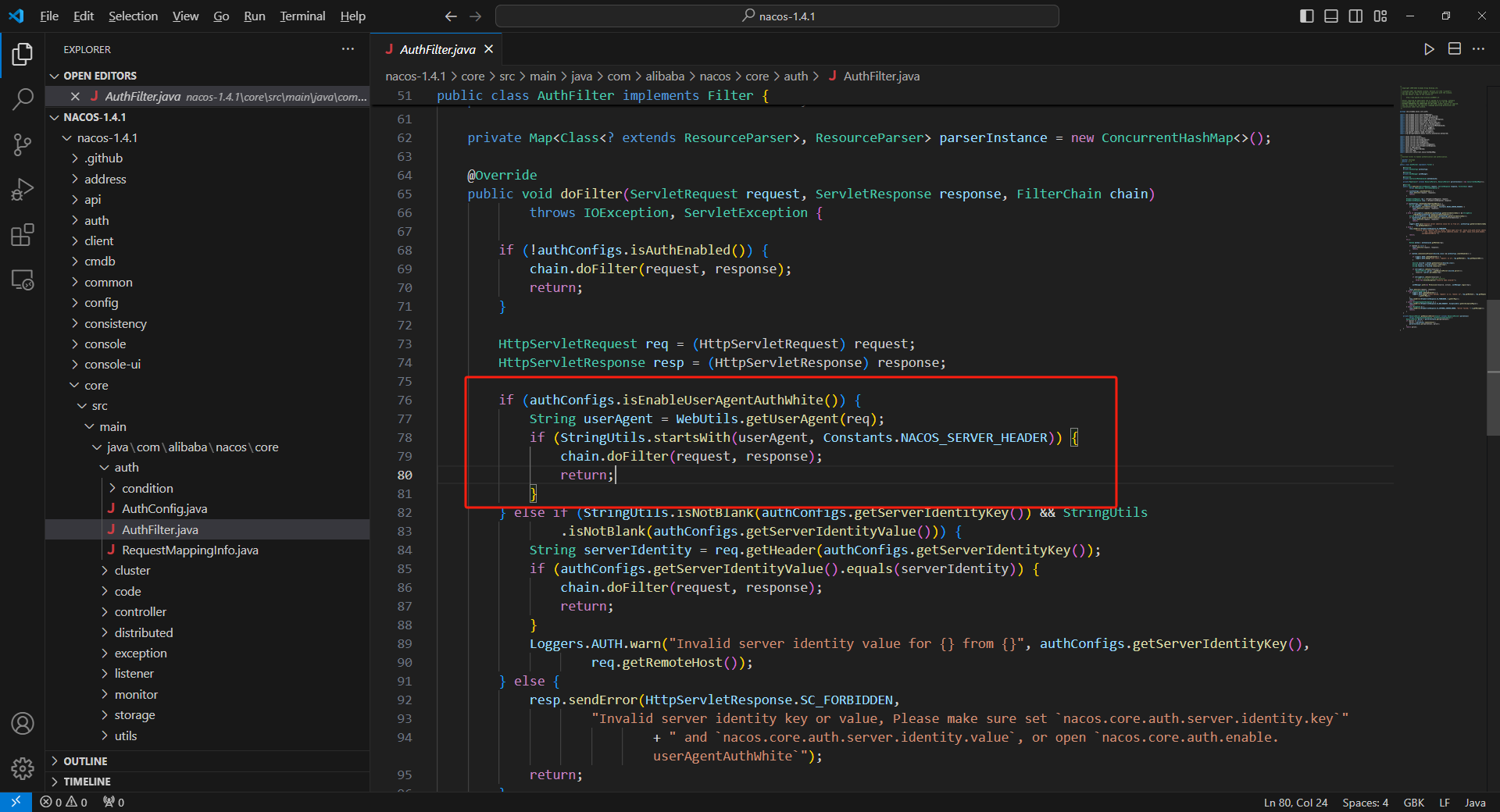The image size is (1500, 812).
Task: Open the Manage gear menu
Action: [x=23, y=769]
